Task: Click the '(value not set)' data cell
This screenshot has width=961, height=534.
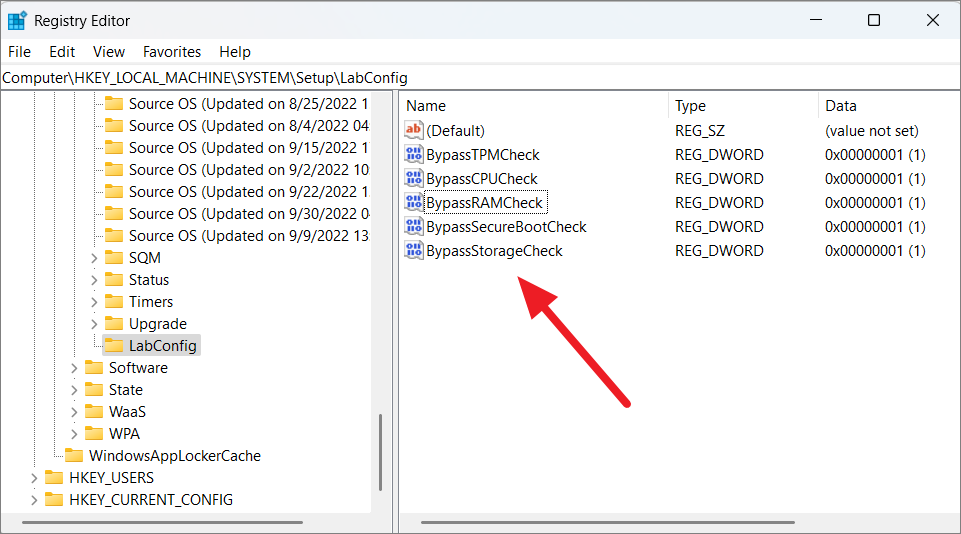Action: [872, 131]
